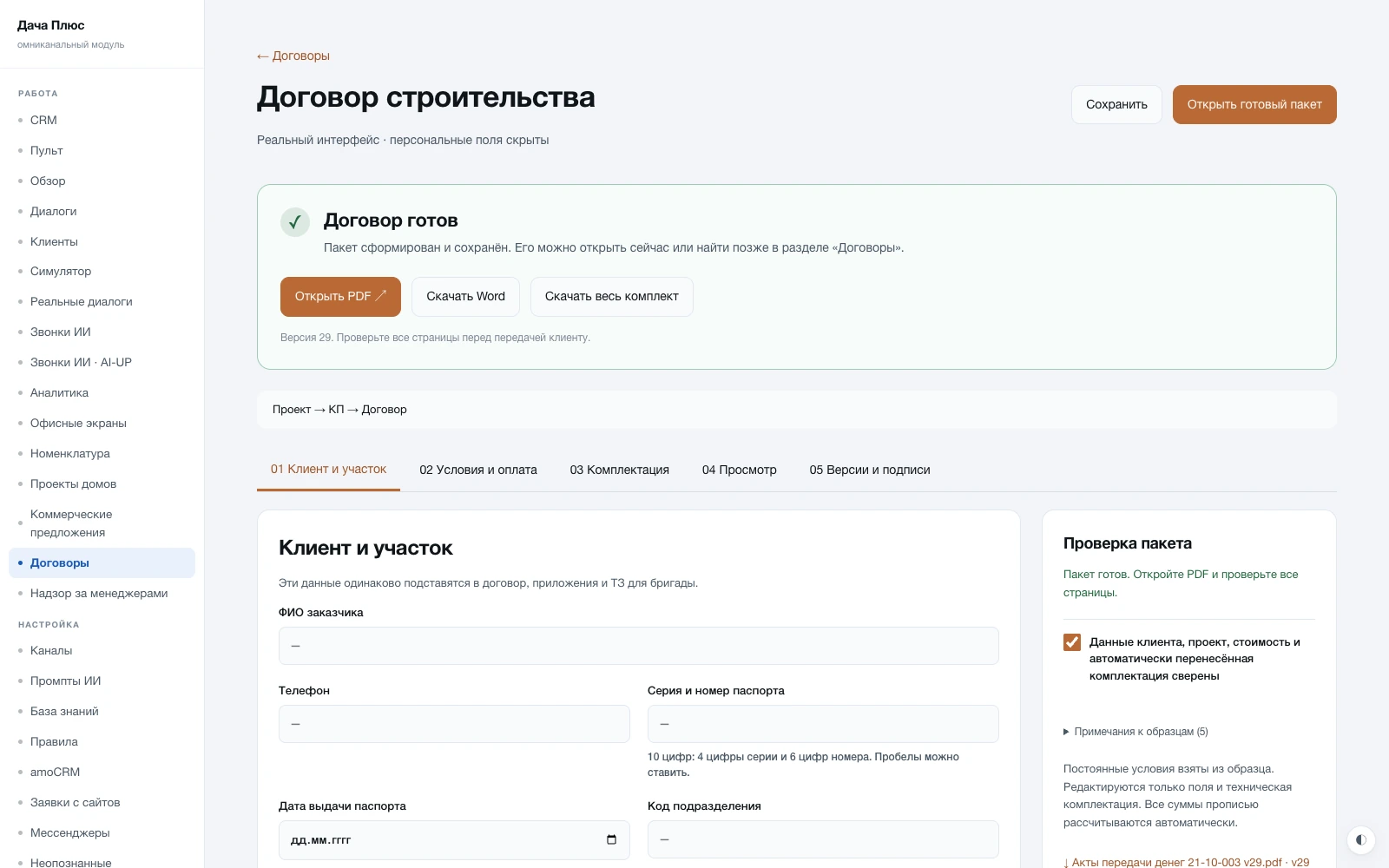1389x868 pixels.
Task: Tick the data verified checkbox in Проверка пакета
Action: point(1072,642)
